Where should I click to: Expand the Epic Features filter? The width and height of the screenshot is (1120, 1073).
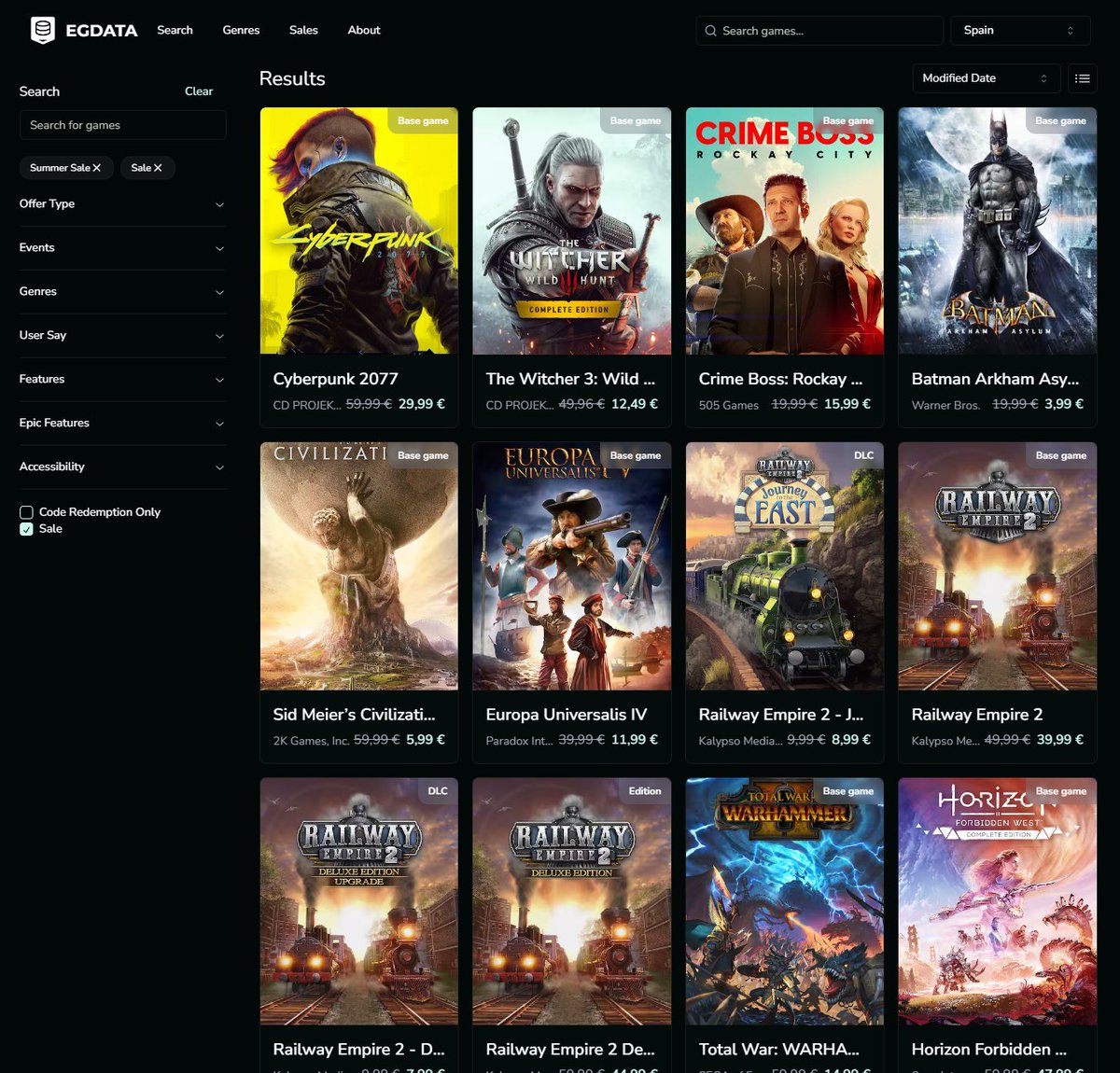coord(122,424)
